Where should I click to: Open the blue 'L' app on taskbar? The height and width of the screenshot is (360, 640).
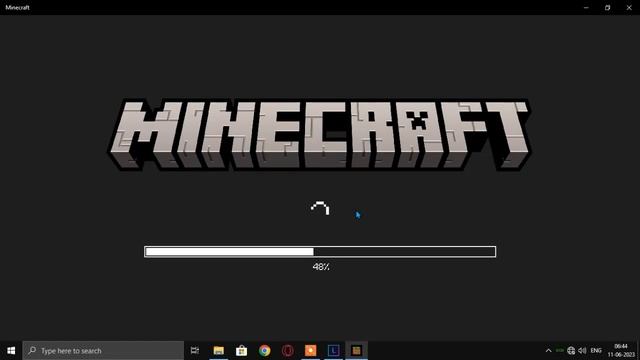(x=333, y=351)
